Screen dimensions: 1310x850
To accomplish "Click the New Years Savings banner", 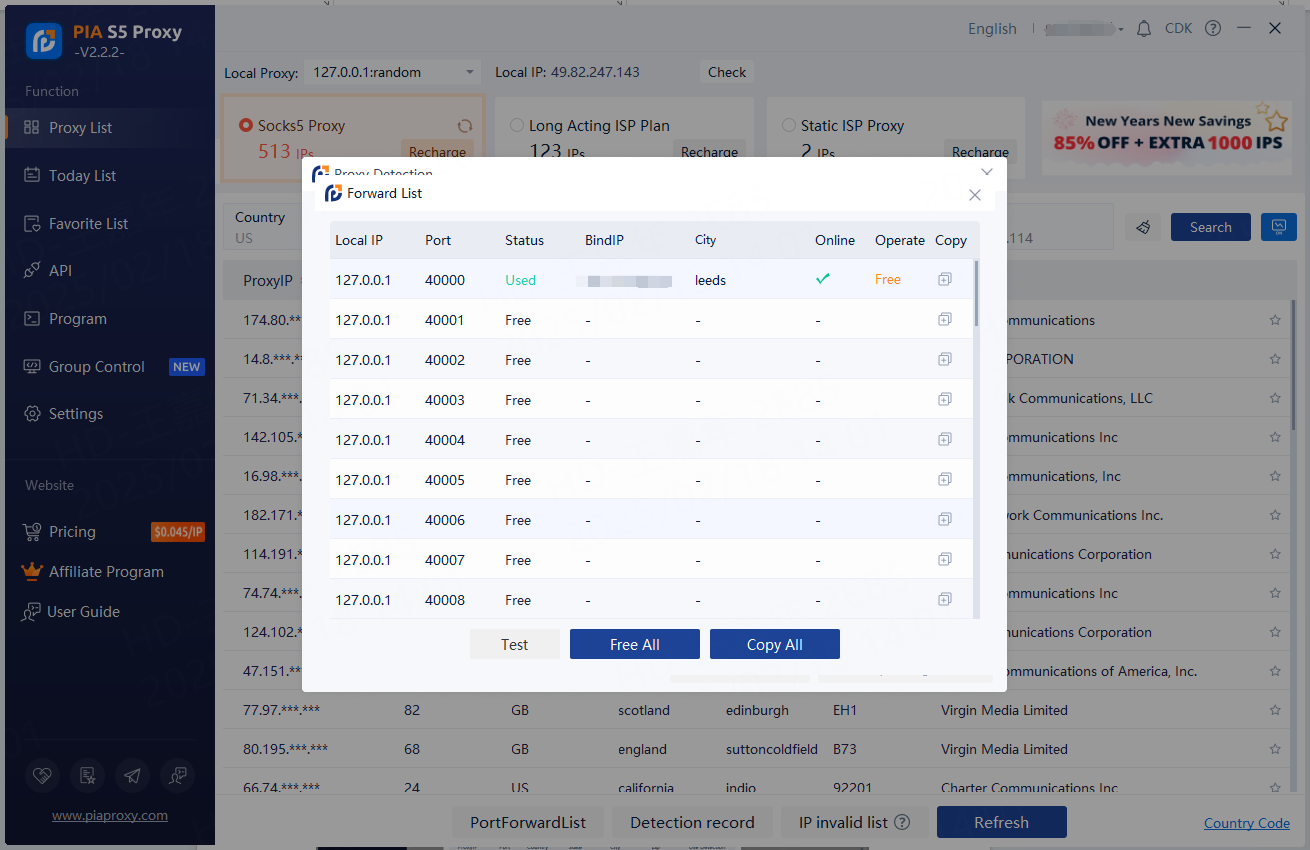I will (1167, 136).
